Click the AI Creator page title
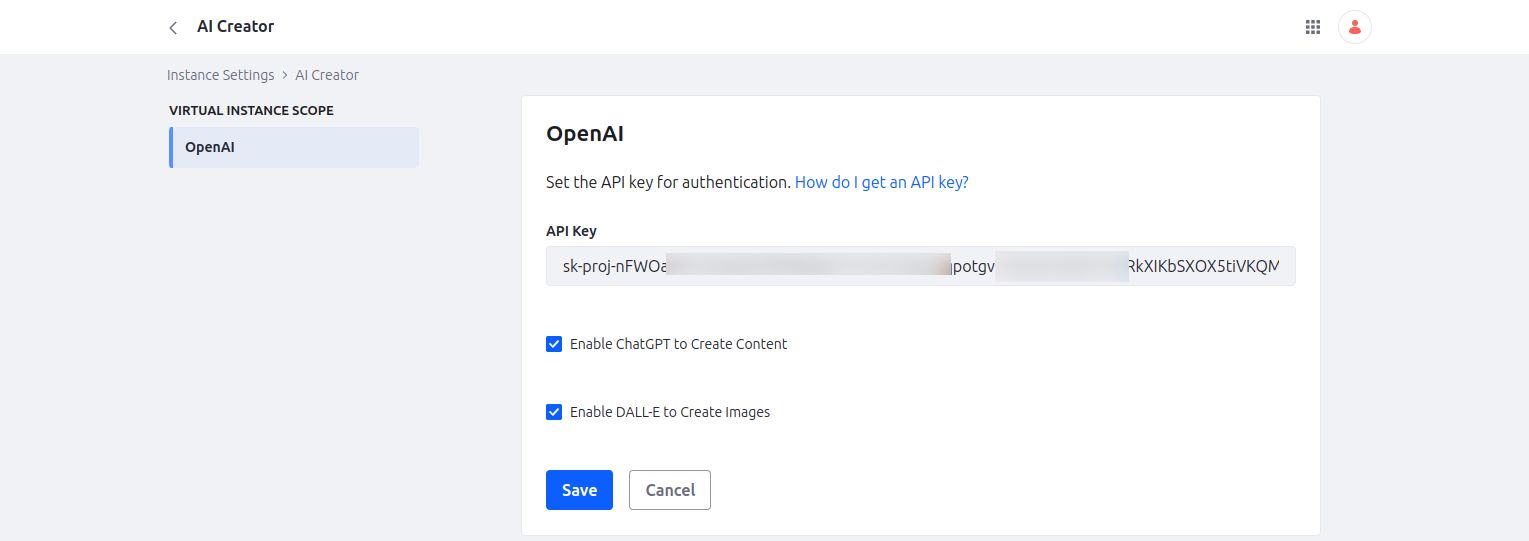 [x=235, y=27]
